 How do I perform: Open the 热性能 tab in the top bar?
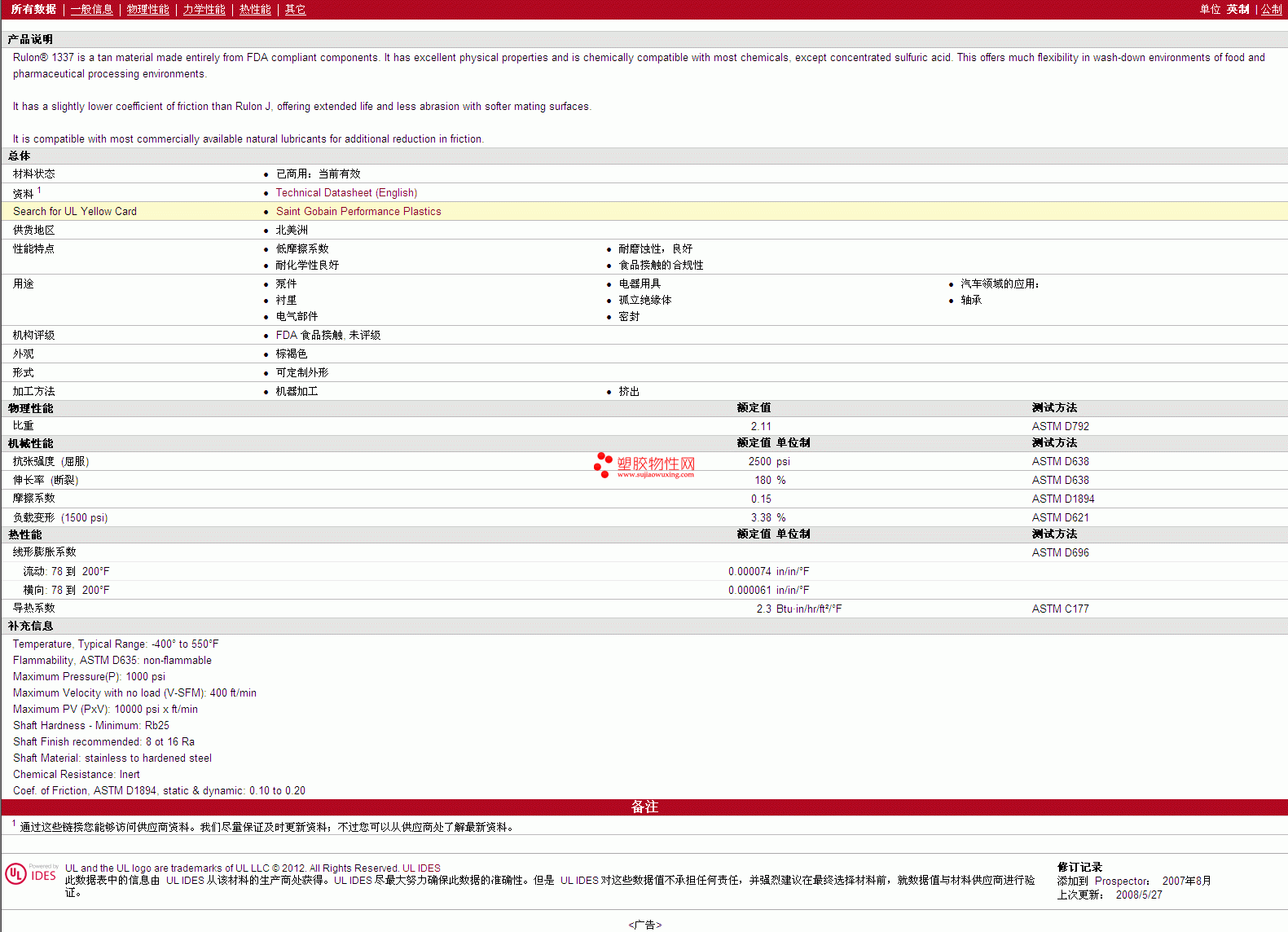coord(256,10)
